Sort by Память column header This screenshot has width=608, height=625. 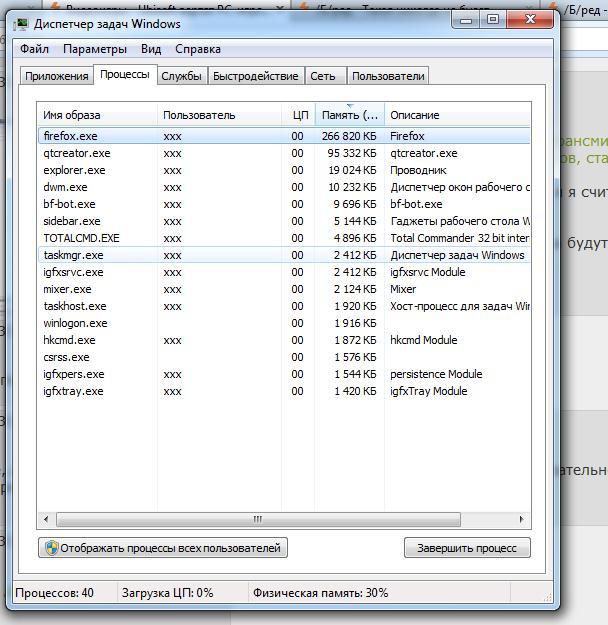point(350,115)
